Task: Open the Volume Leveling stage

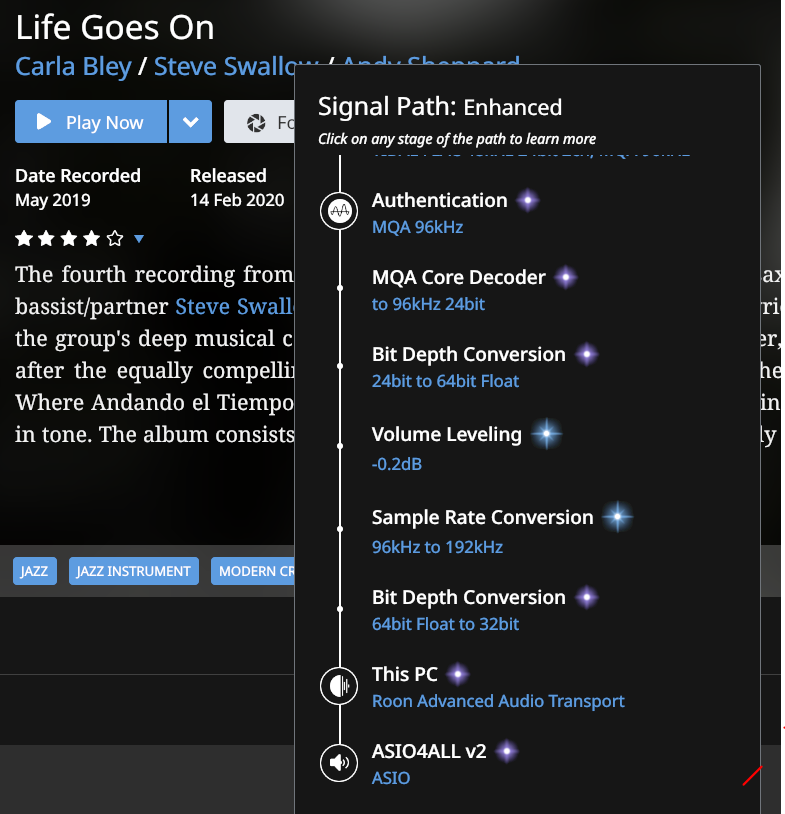Action: tap(446, 435)
